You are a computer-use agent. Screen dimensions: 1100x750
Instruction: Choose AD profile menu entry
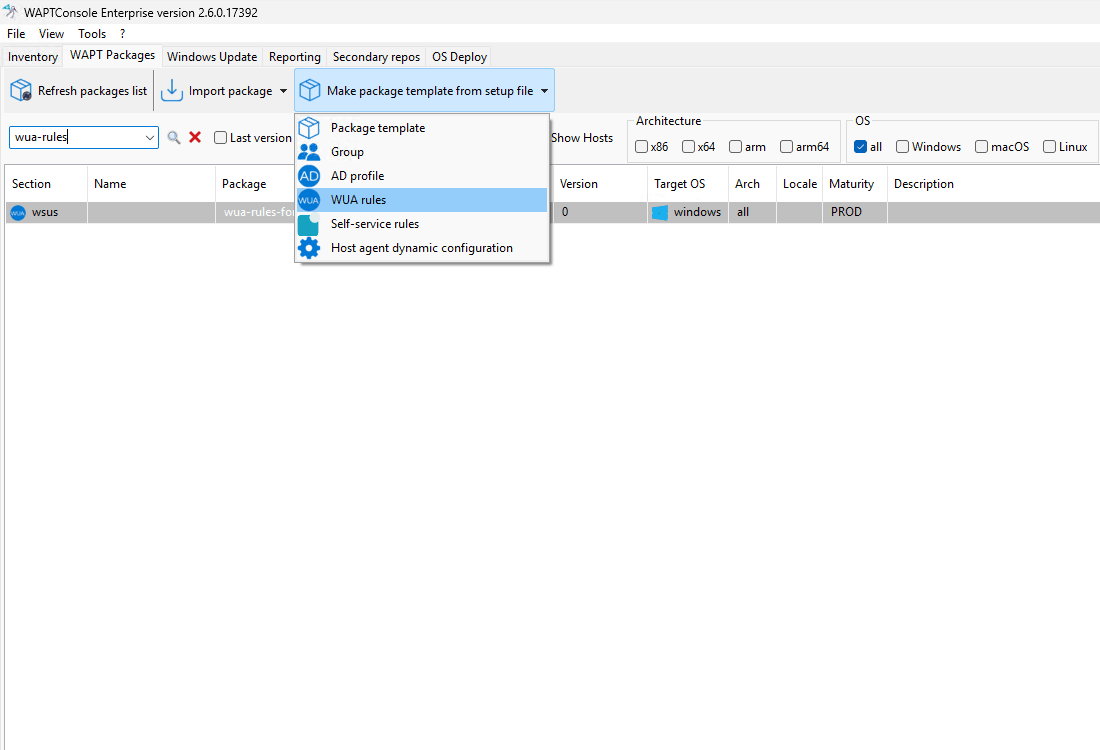tap(422, 175)
